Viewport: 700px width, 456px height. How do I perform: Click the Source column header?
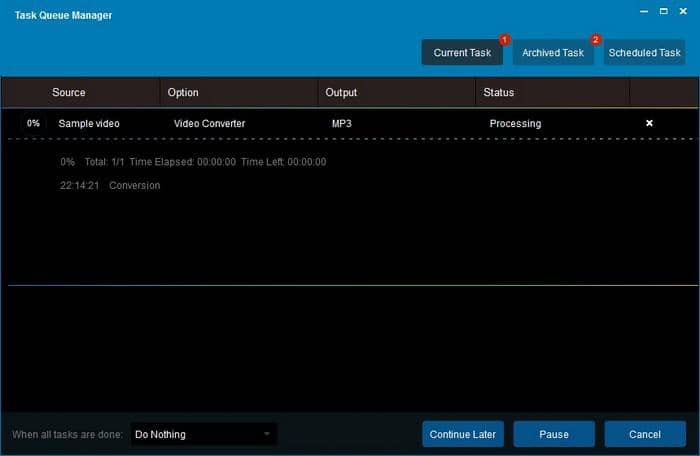(69, 92)
